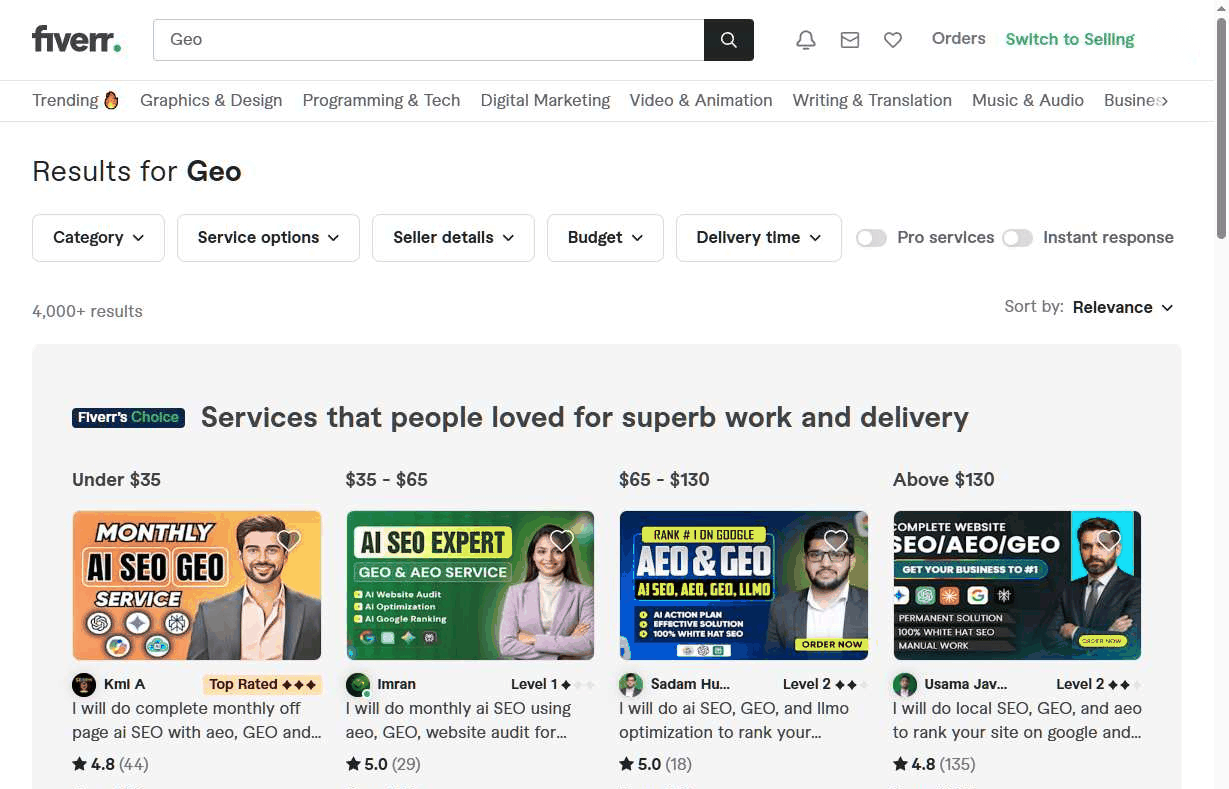Screen dimensions: 1229x789
Task: Favorite Sadam Hu's gig with heart icon
Action: [836, 541]
